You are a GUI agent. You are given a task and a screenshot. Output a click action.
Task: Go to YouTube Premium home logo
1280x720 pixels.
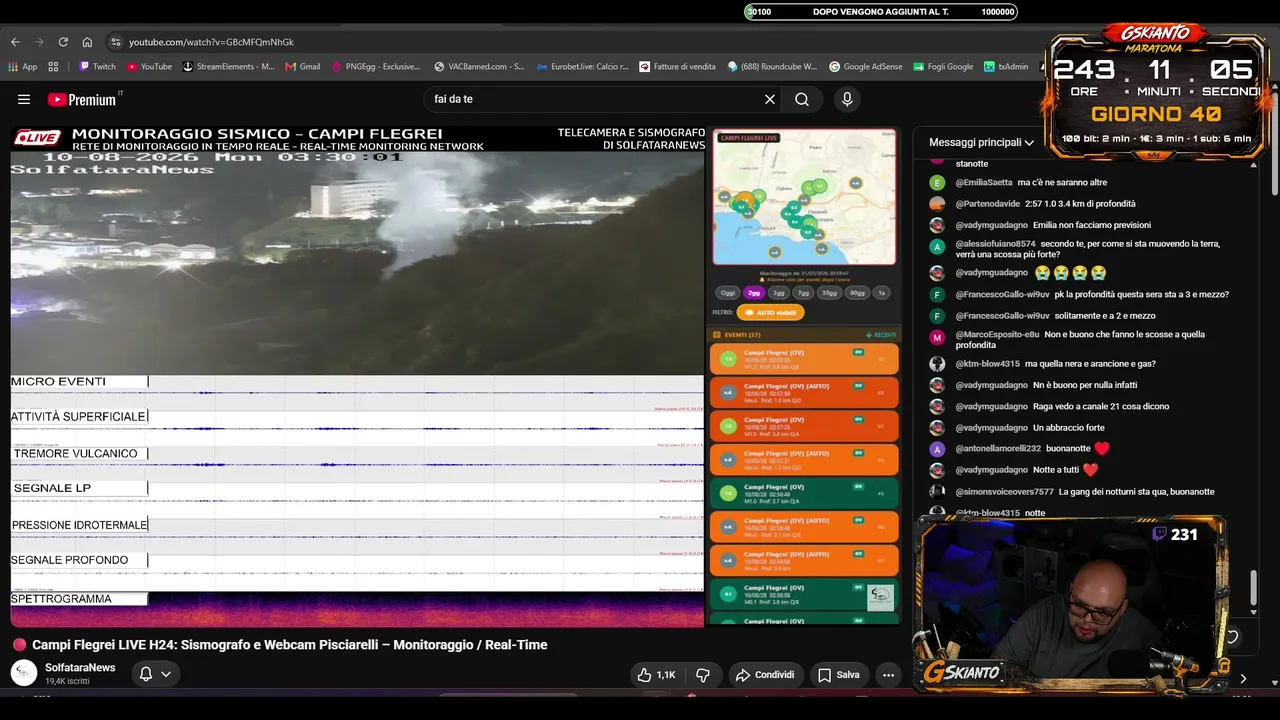tap(82, 99)
